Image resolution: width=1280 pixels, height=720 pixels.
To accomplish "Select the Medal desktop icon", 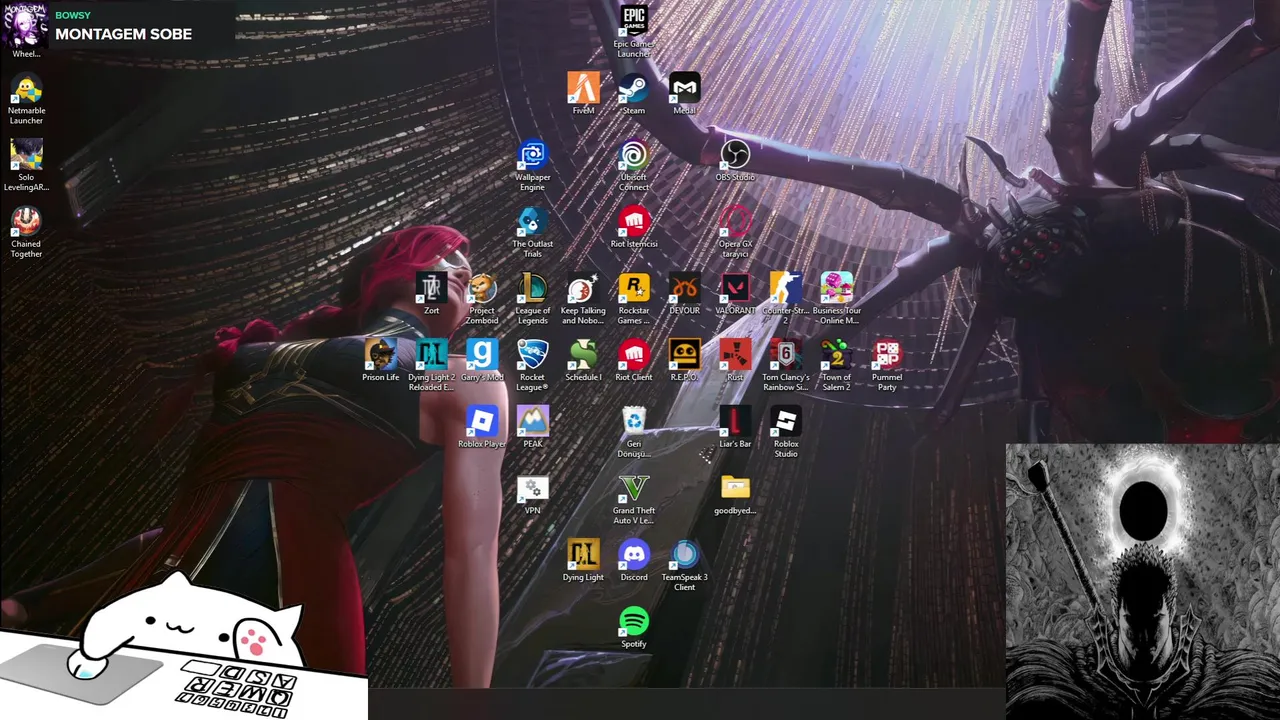I will click(684, 87).
